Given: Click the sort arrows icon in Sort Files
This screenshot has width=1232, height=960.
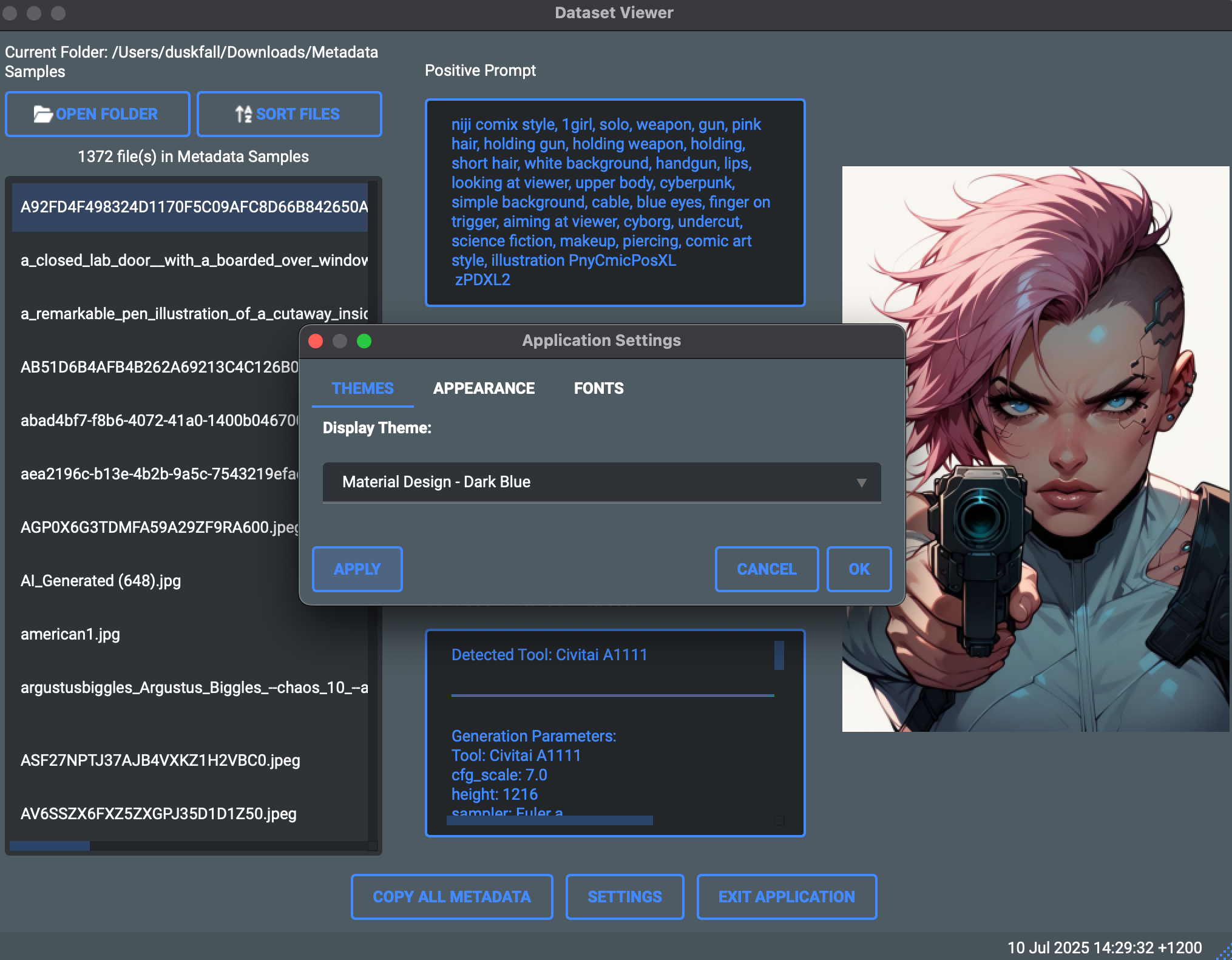Looking at the screenshot, I should (x=243, y=114).
